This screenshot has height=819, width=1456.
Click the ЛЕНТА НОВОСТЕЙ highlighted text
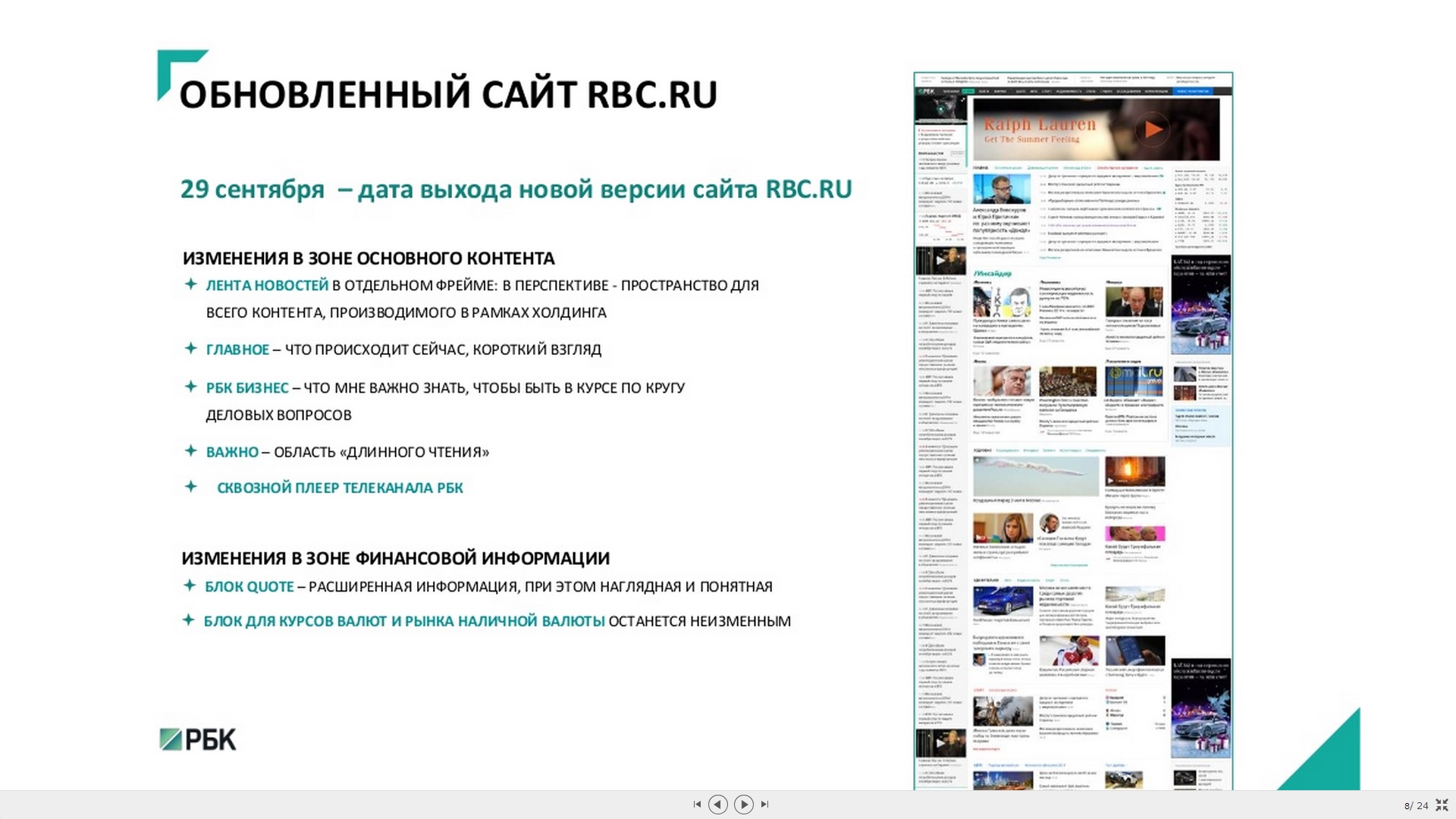[x=267, y=285]
